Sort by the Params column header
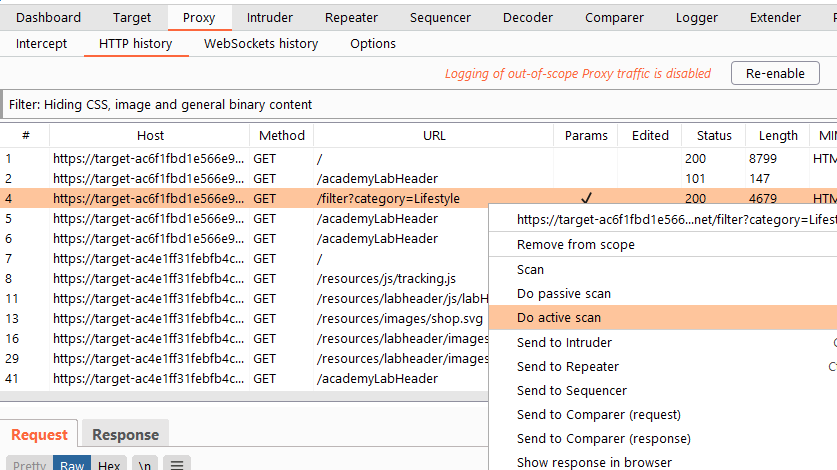Screen dimensions: 837x470 click(x=586, y=136)
